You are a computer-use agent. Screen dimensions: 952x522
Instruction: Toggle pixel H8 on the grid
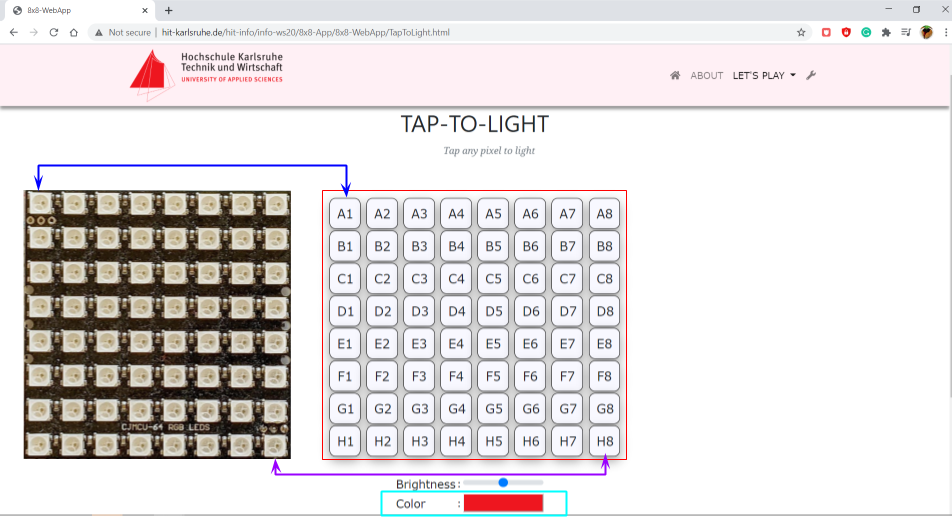coord(603,441)
